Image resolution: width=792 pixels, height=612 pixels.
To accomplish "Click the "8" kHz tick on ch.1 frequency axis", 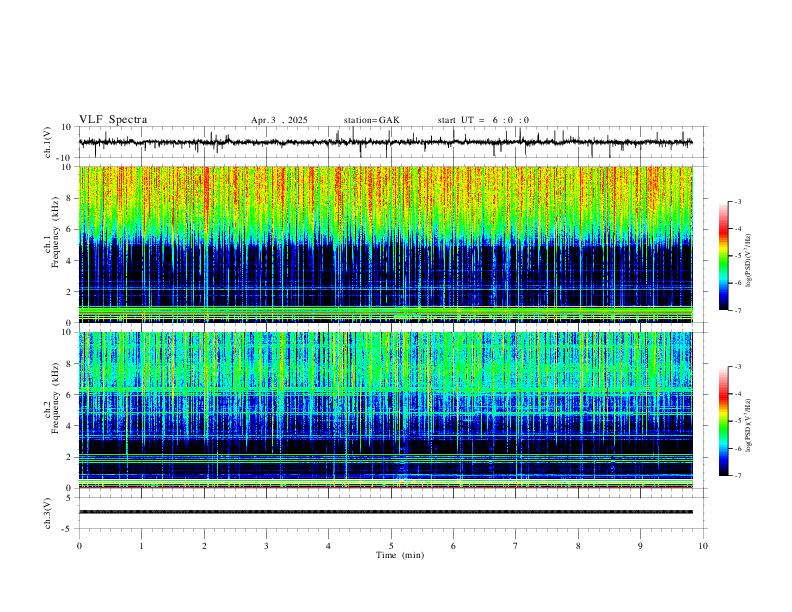I will 69,198.
